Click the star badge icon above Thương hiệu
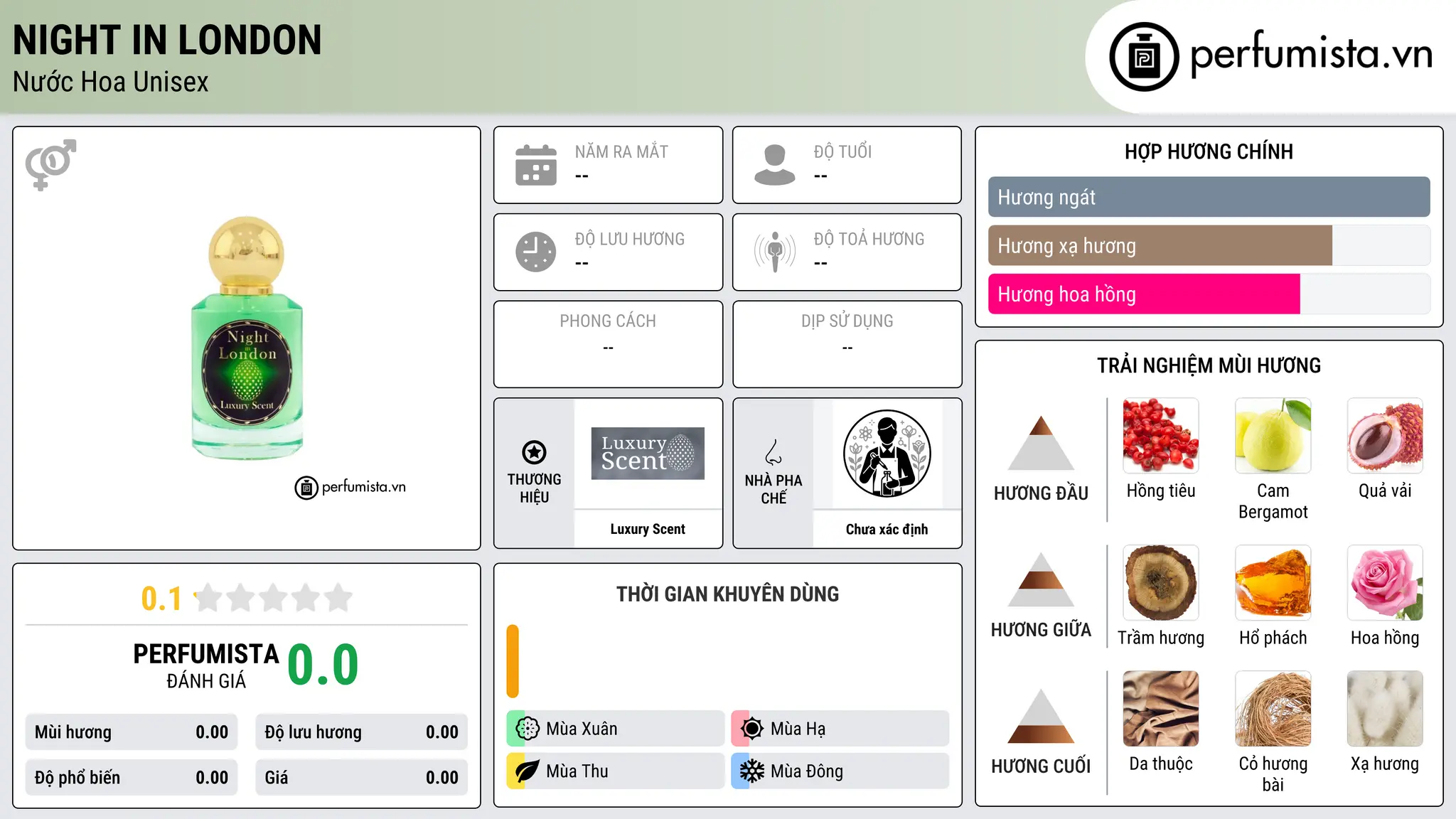 [x=534, y=452]
